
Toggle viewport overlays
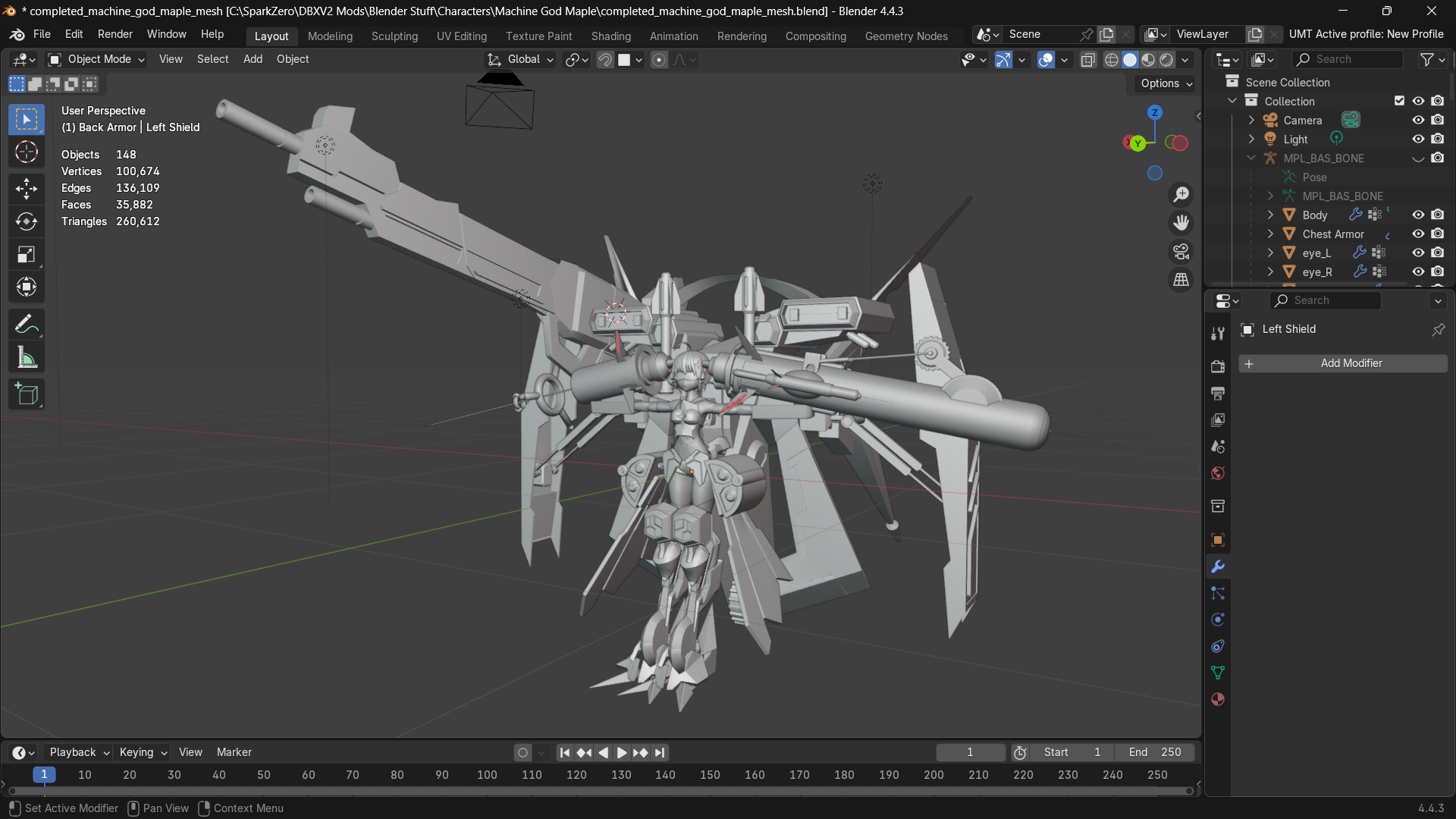[x=1046, y=60]
